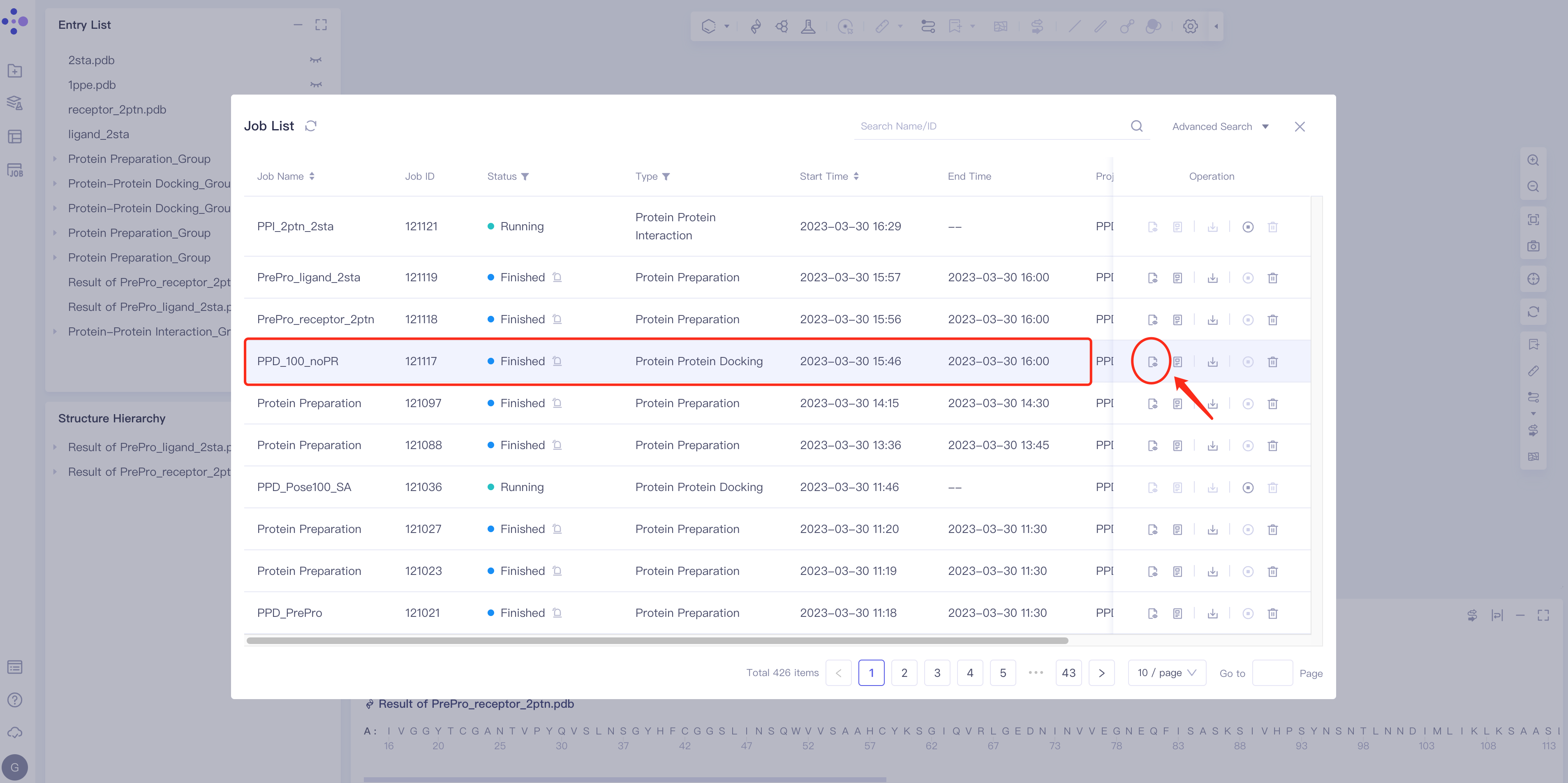Open the 10 / page selector
Viewport: 1568px width, 783px height.
point(1166,673)
